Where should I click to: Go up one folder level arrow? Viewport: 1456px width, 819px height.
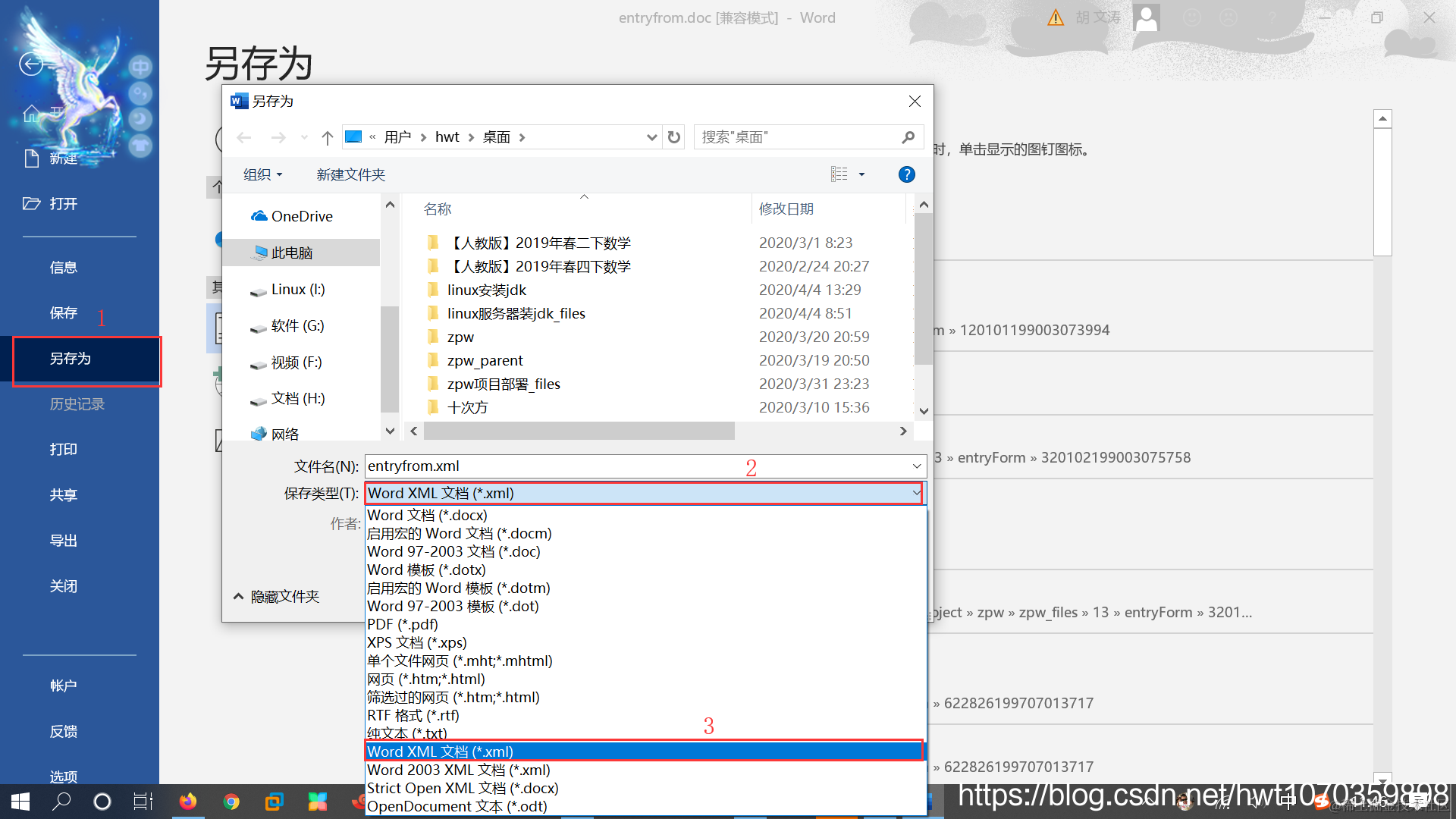[327, 137]
